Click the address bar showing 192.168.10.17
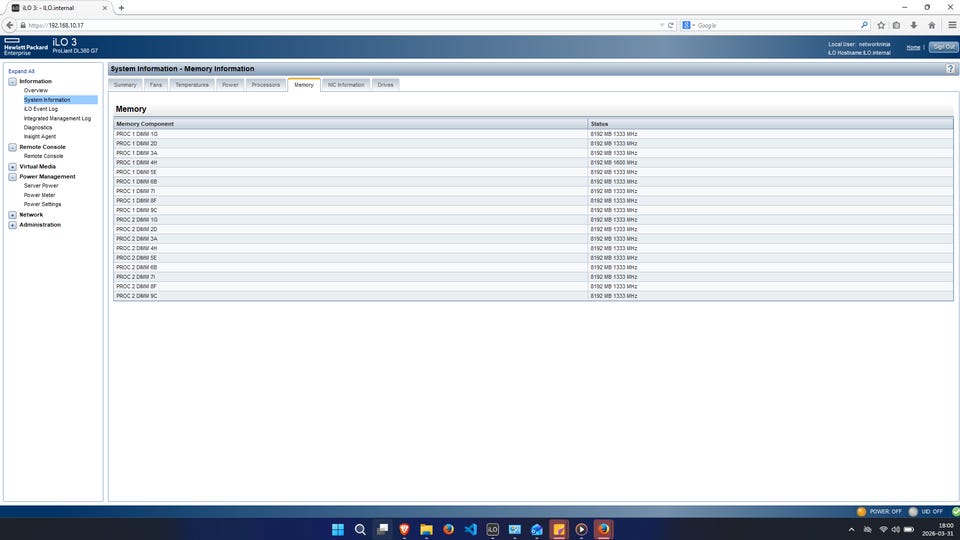Image resolution: width=960 pixels, height=540 pixels. [x=343, y=25]
